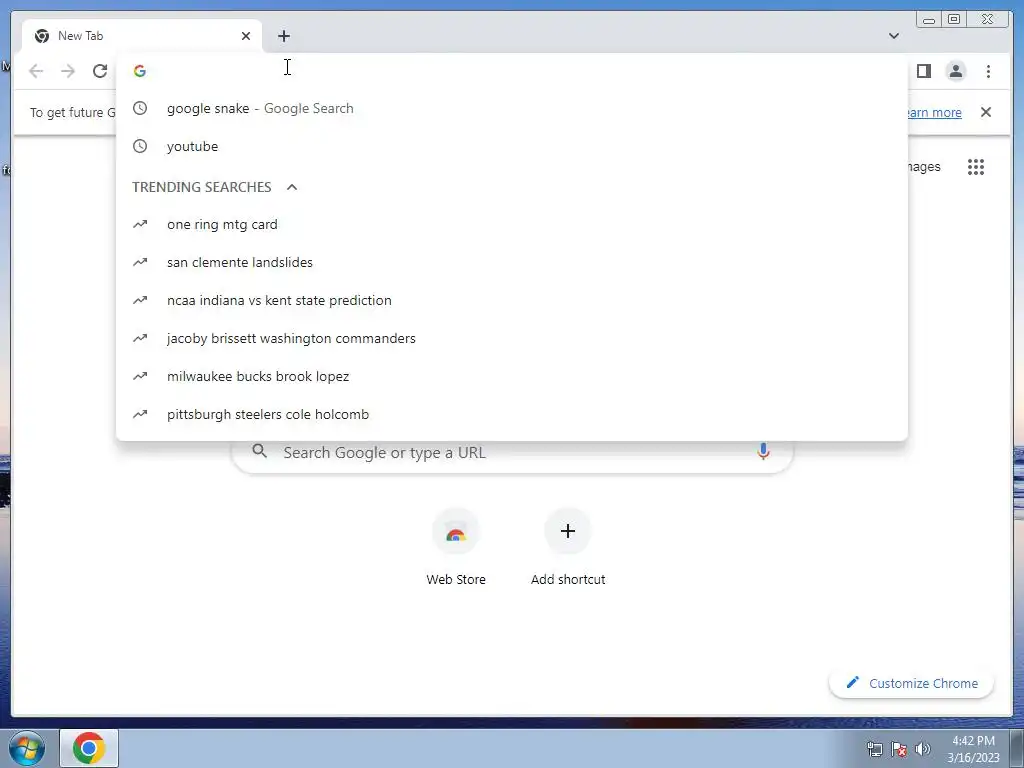Close the New Tab tab
This screenshot has width=1024, height=768.
(246, 36)
